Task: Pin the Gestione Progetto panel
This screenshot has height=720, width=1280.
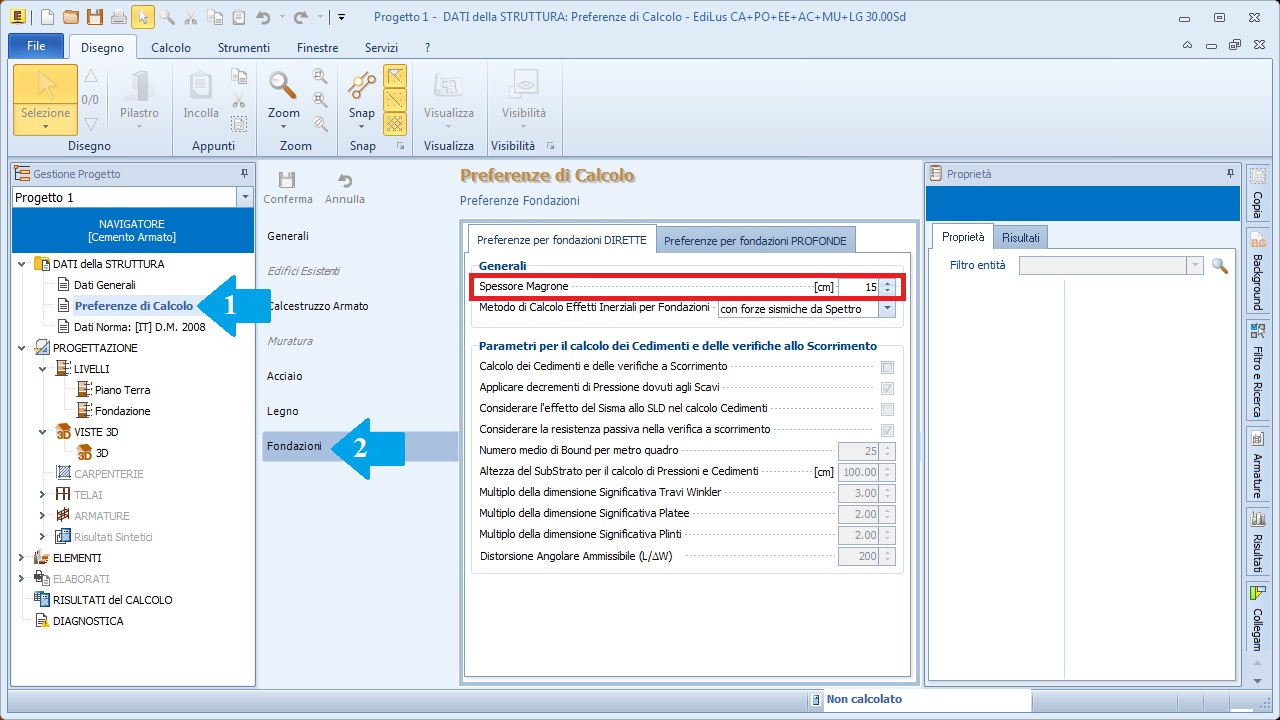Action: click(244, 173)
